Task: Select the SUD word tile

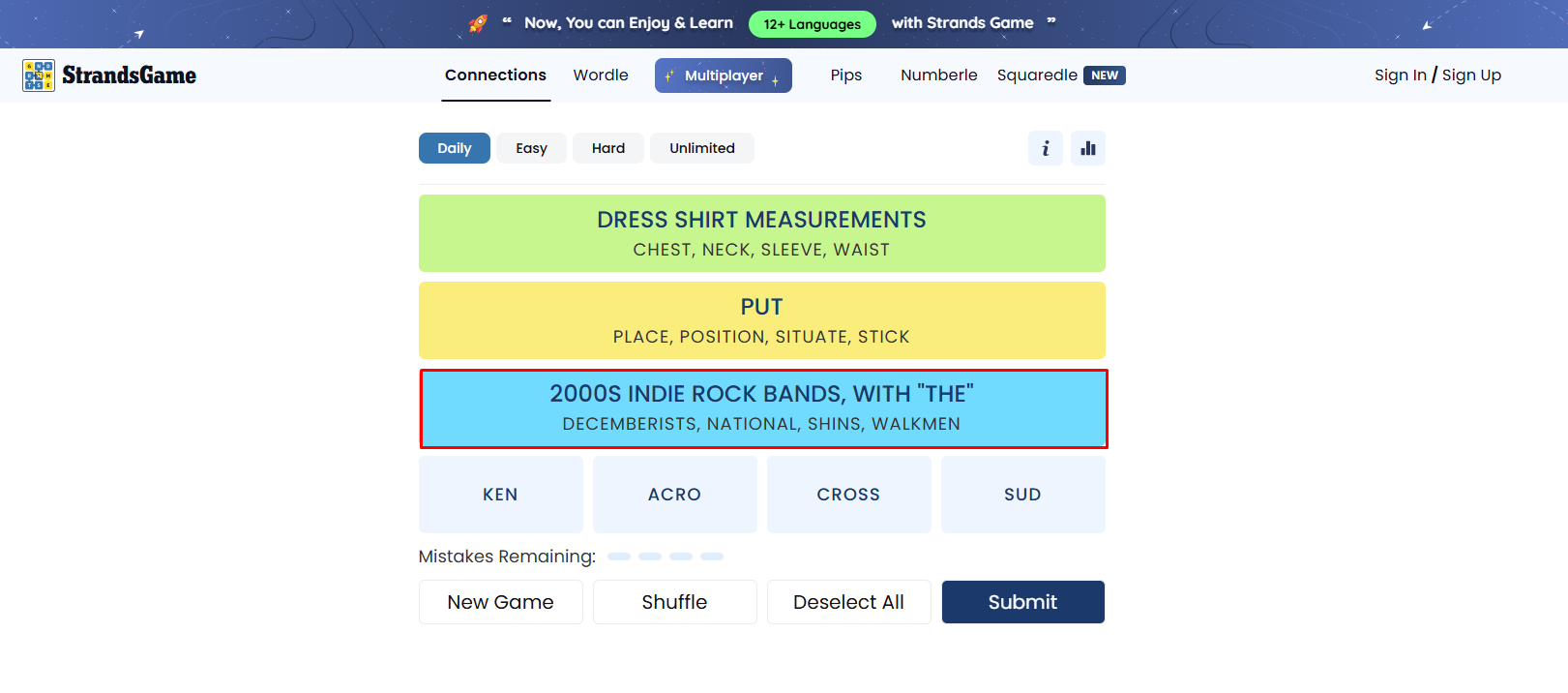Action: point(1023,495)
